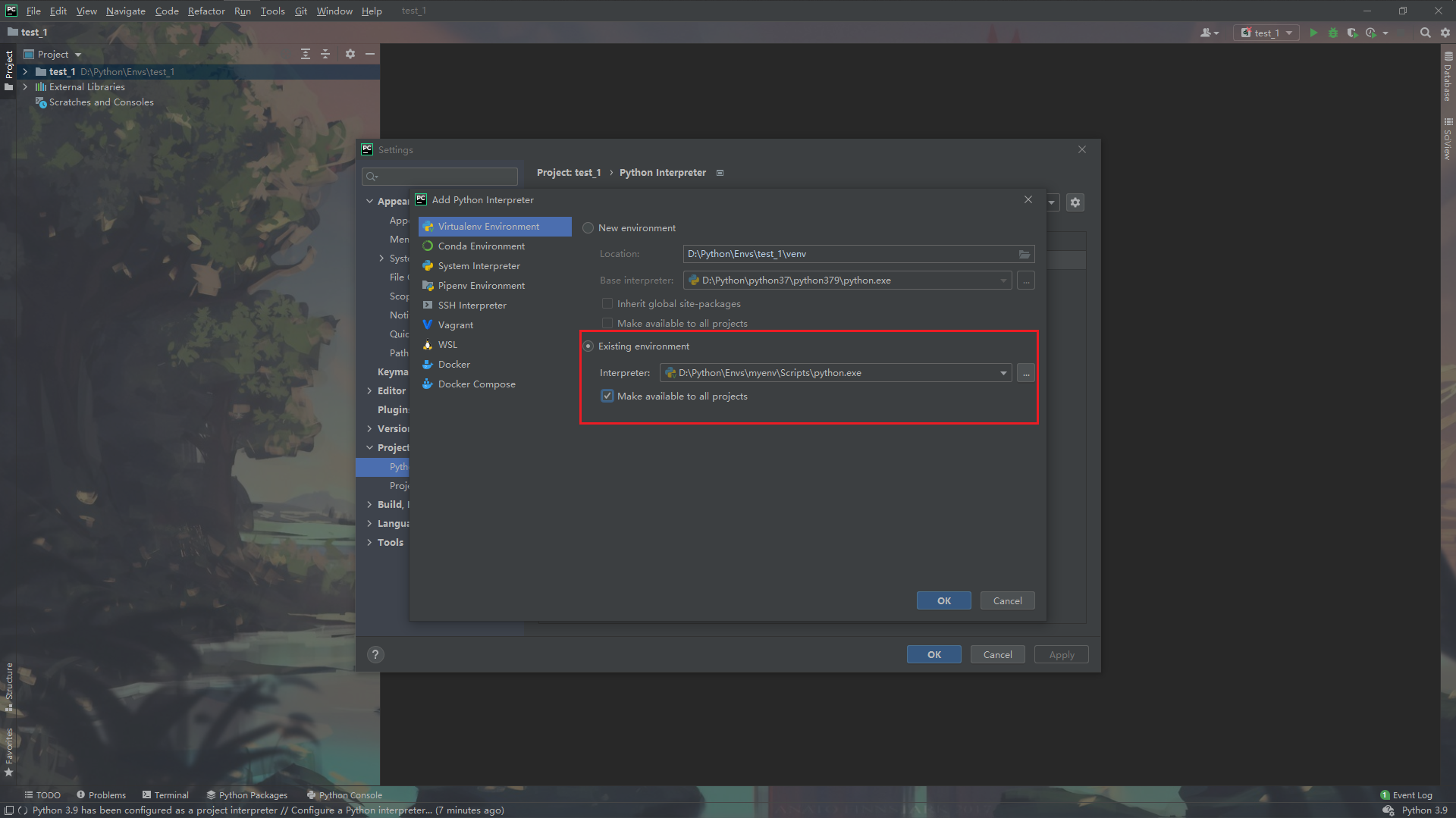Collapse all in Project panel
The height and width of the screenshot is (818, 1456).
point(325,54)
